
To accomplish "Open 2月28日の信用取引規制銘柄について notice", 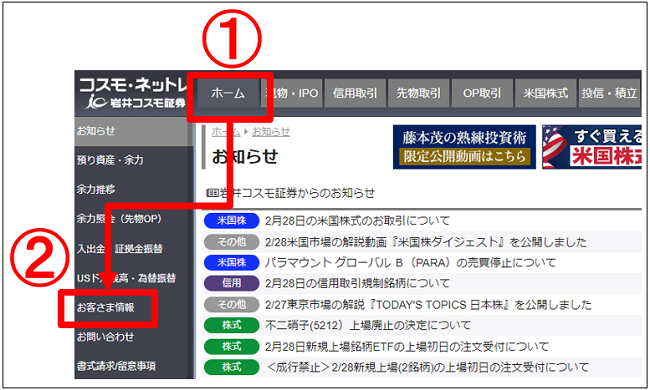I will click(x=357, y=283).
